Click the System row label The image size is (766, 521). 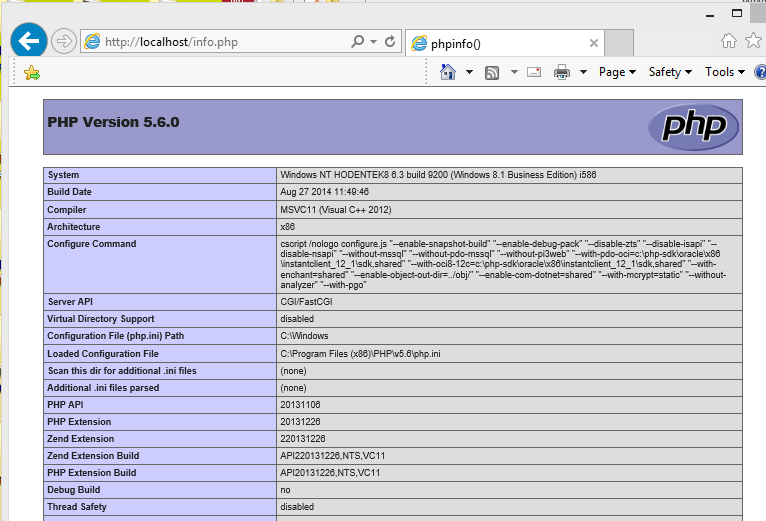(x=63, y=175)
